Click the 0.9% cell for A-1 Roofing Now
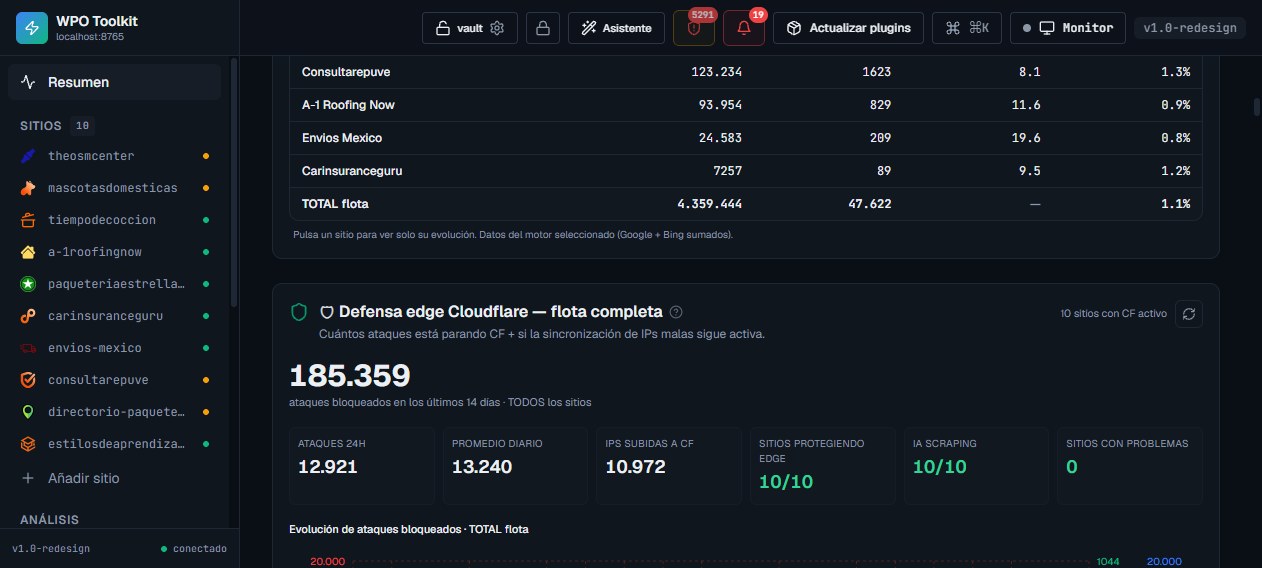Viewport: 1262px width, 568px height. coord(1175,105)
